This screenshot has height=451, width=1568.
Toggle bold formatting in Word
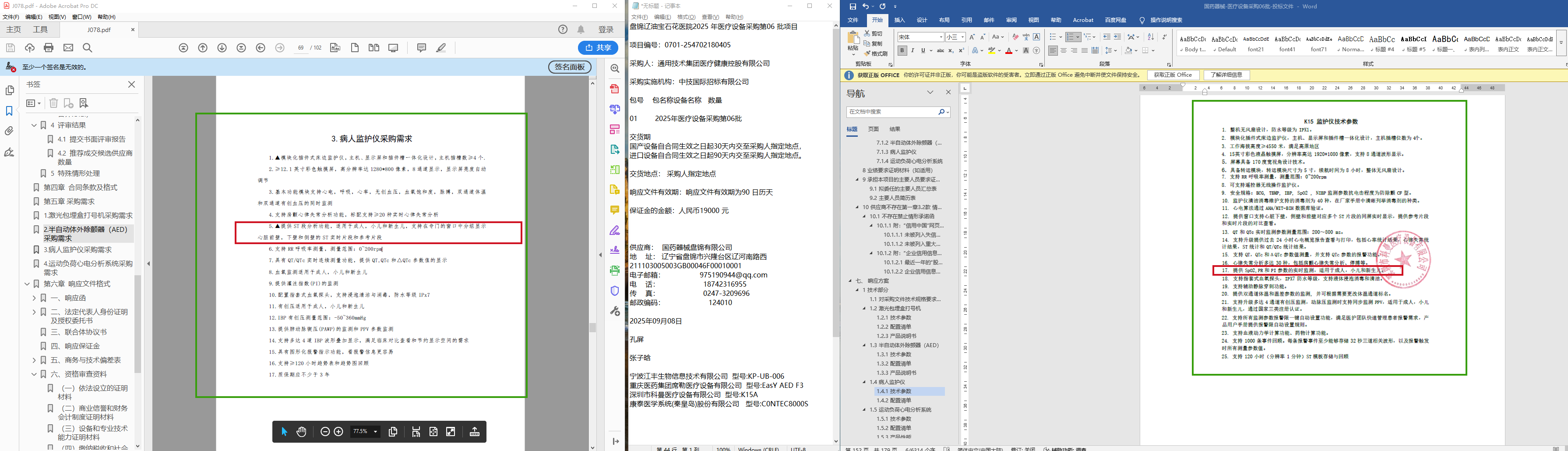(x=902, y=50)
